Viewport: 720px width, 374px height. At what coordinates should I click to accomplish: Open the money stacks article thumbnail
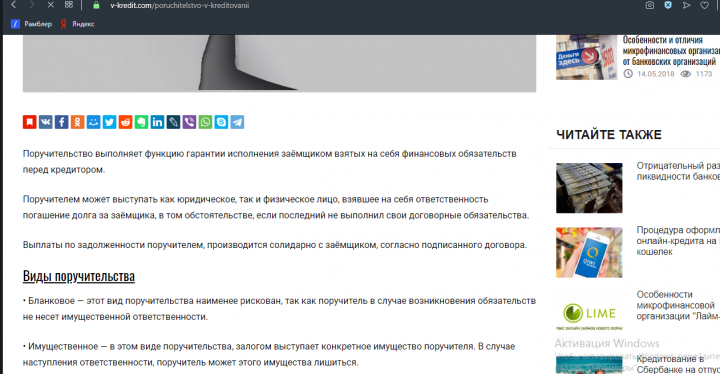click(x=589, y=188)
